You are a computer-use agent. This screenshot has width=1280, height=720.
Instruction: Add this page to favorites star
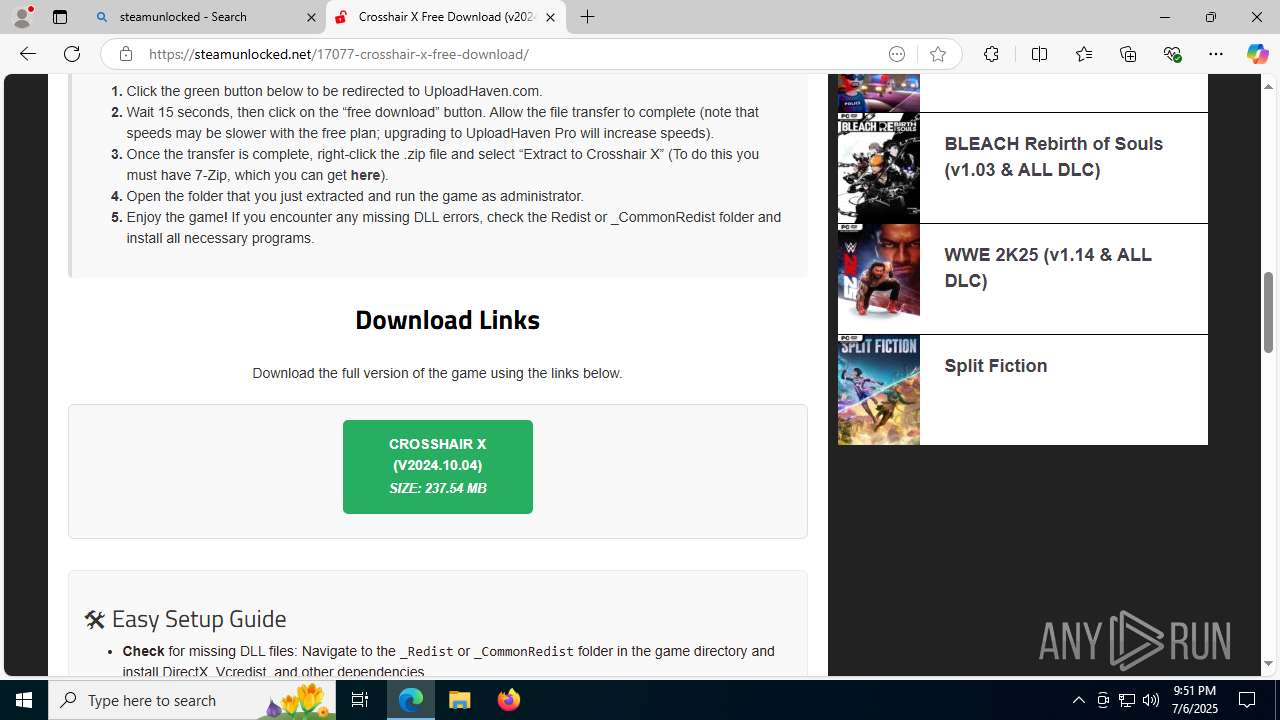point(937,54)
